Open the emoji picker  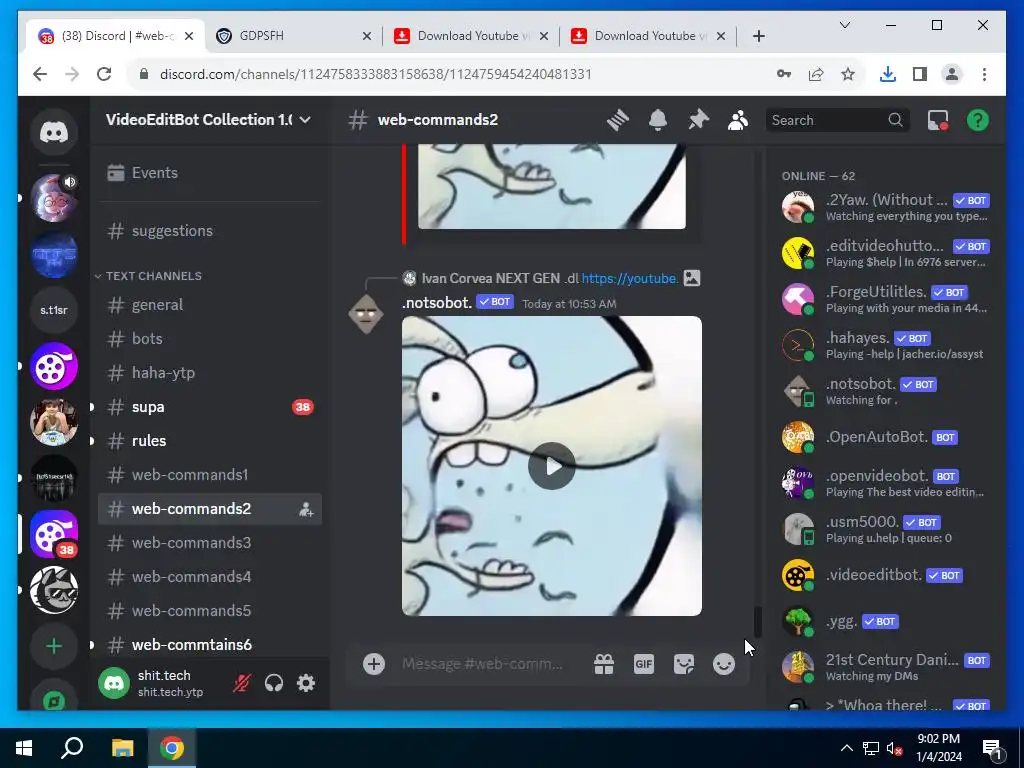724,664
